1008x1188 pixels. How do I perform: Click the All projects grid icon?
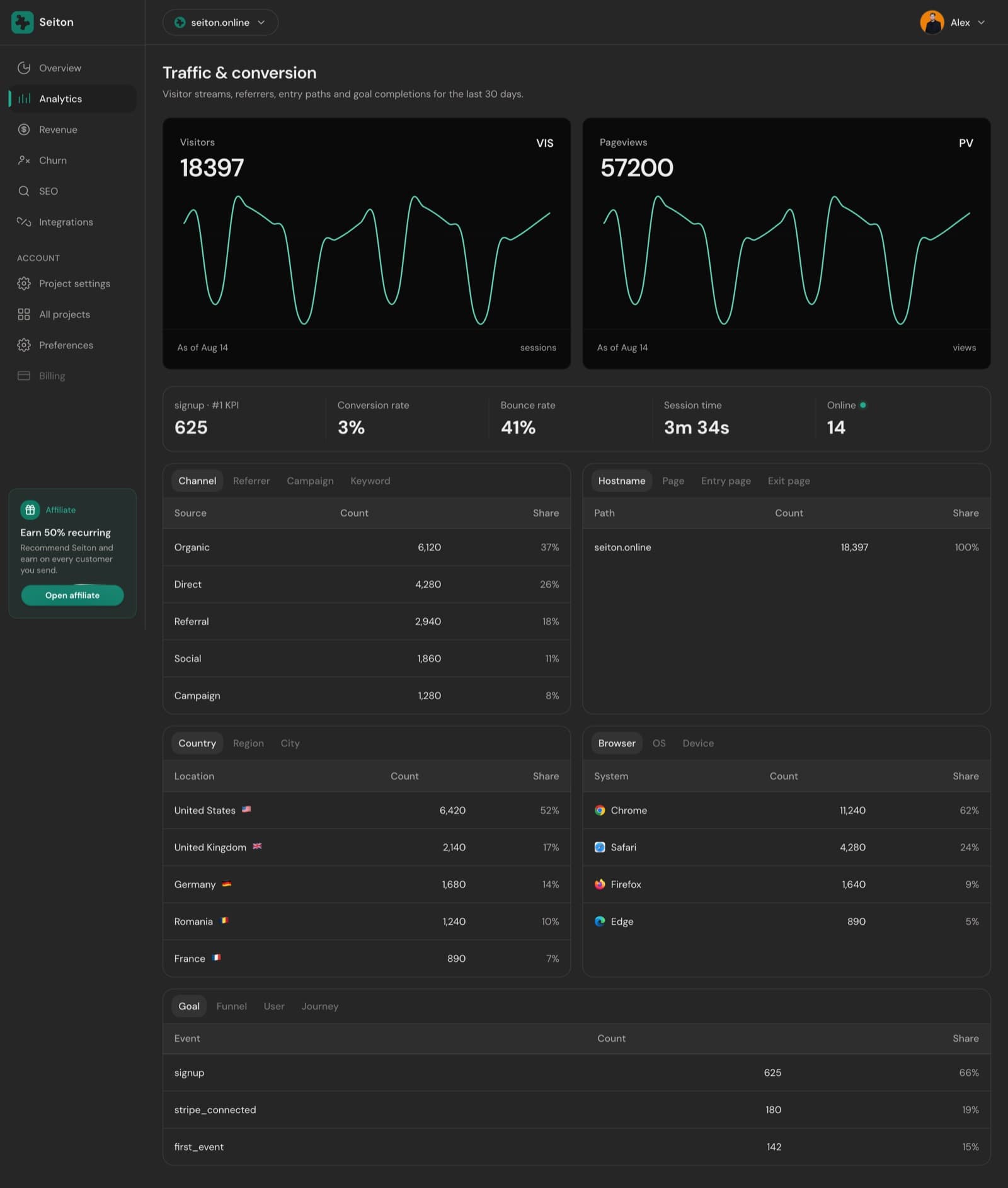tap(24, 315)
